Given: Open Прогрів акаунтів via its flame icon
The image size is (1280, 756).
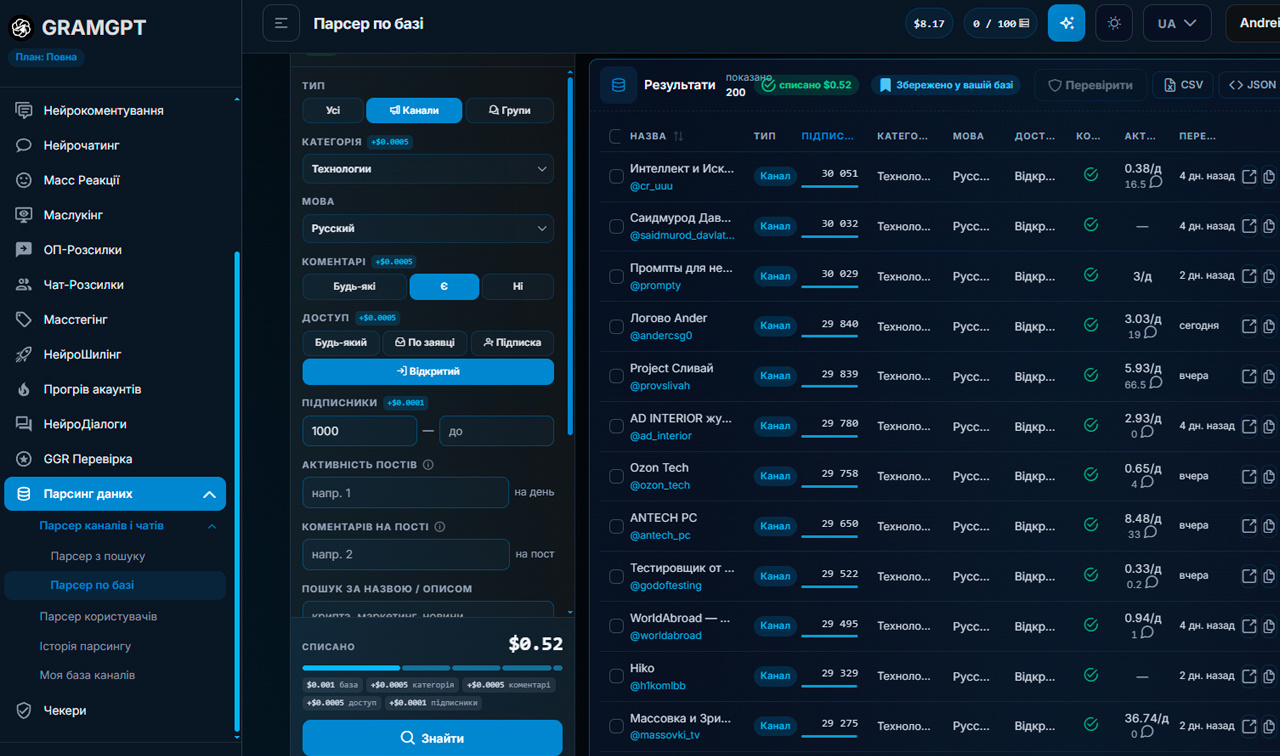Looking at the screenshot, I should tap(24, 390).
